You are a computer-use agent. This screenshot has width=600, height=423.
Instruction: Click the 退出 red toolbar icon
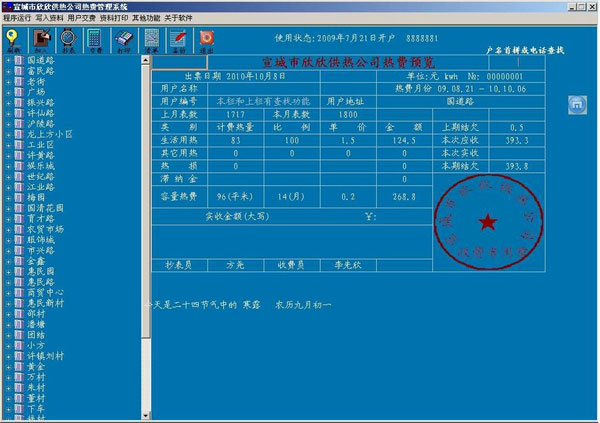(207, 40)
